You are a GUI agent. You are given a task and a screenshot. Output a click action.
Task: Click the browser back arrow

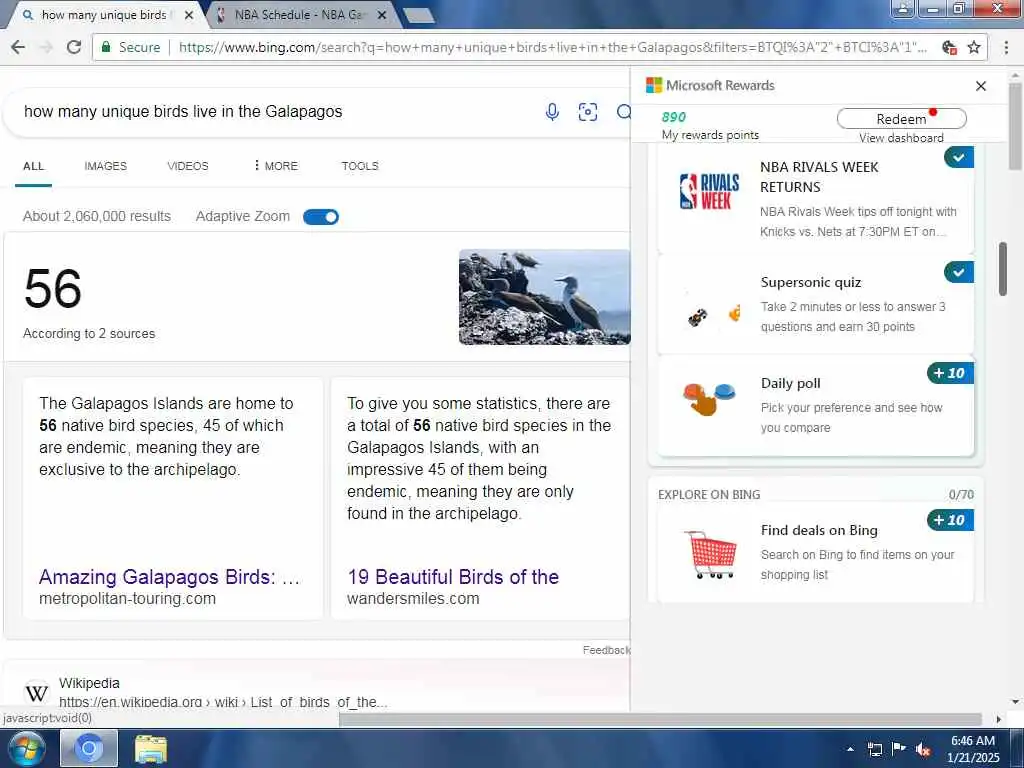pyautogui.click(x=18, y=47)
